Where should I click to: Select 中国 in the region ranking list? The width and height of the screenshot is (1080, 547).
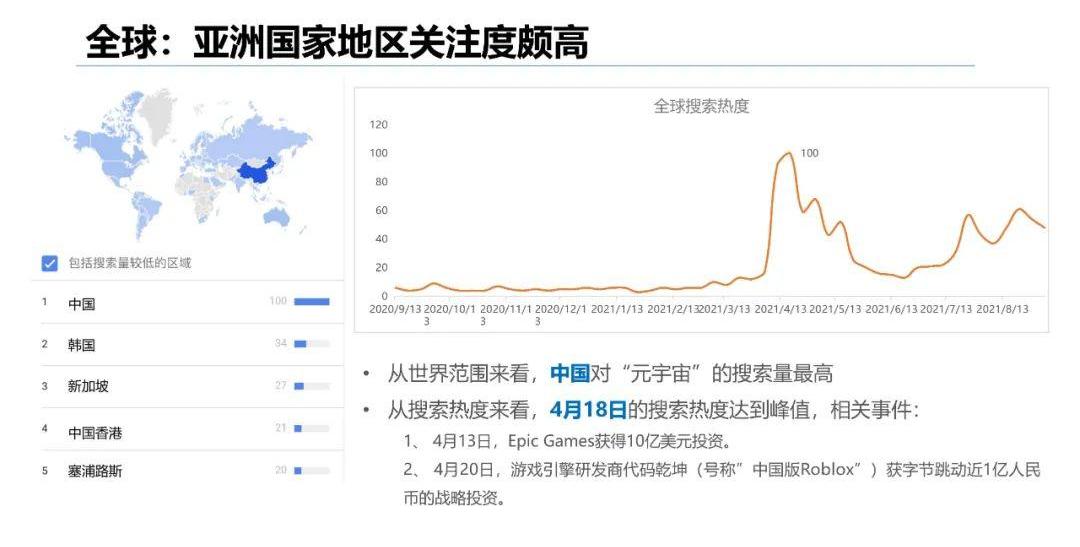82,303
